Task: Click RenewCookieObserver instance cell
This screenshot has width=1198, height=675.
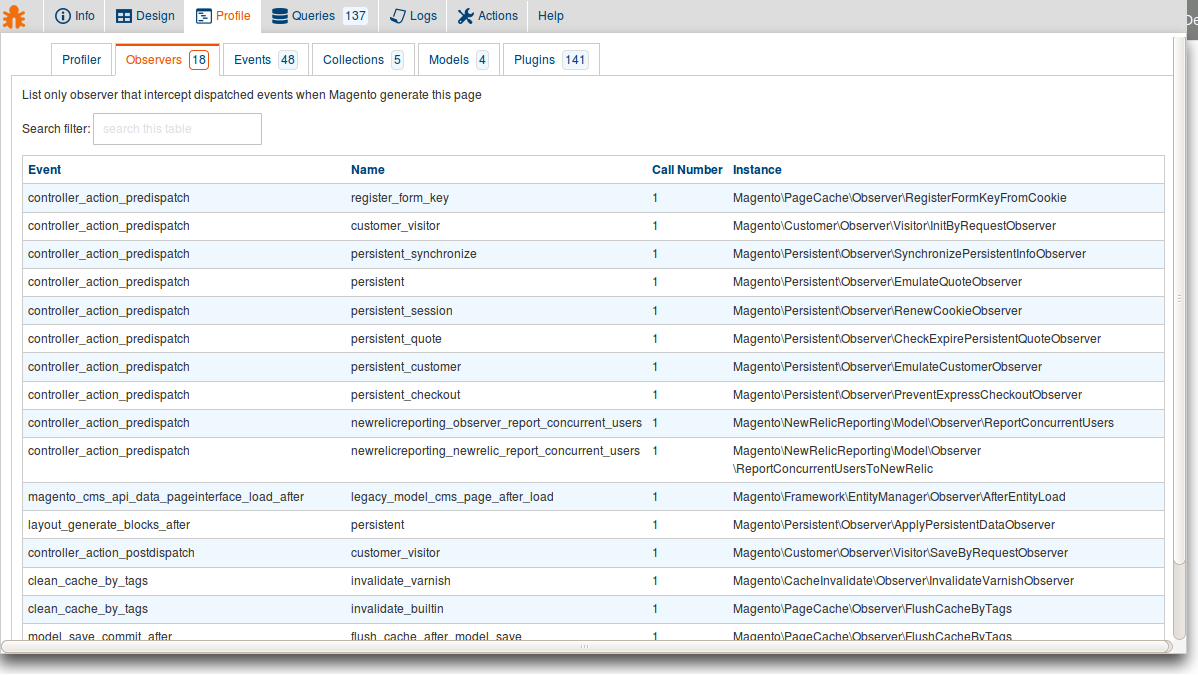Action: click(x=877, y=311)
